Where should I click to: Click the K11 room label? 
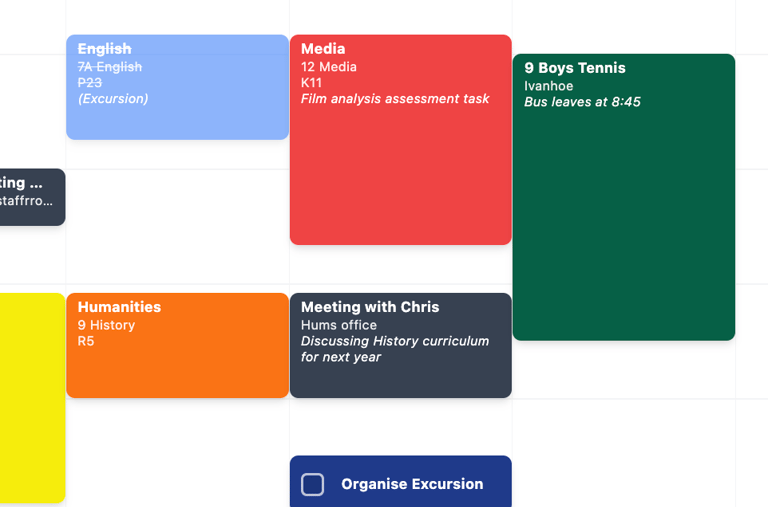click(312, 83)
